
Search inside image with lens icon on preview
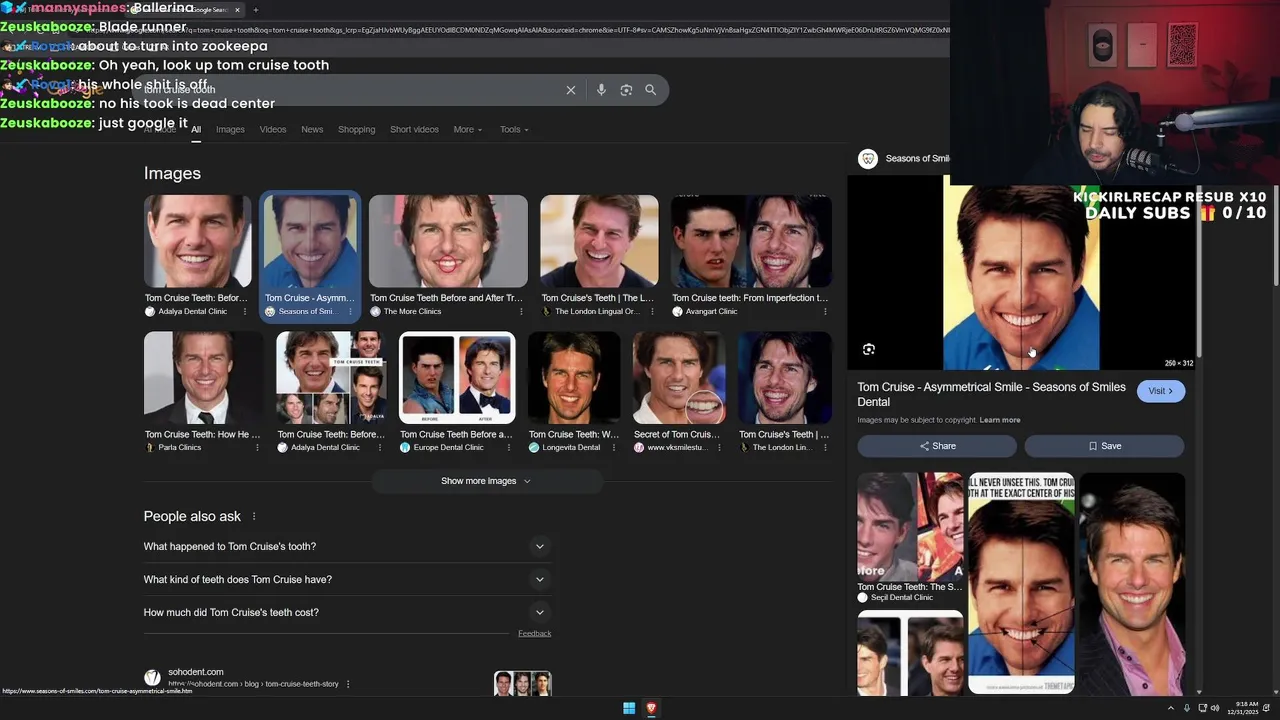869,349
